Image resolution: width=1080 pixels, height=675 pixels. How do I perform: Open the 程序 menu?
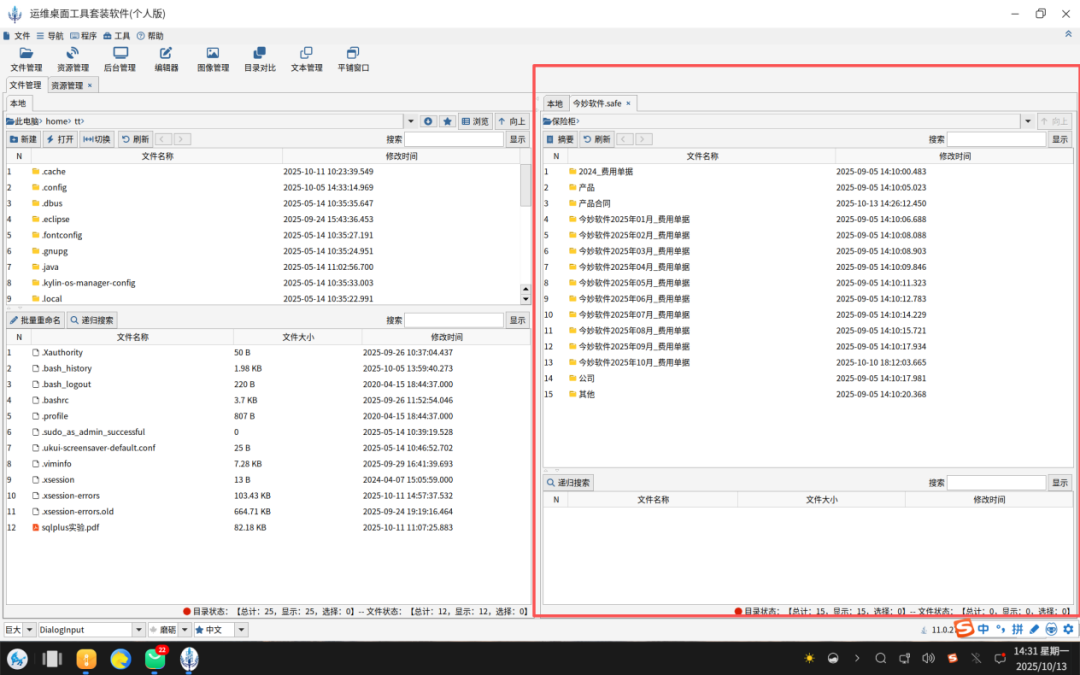(83, 36)
